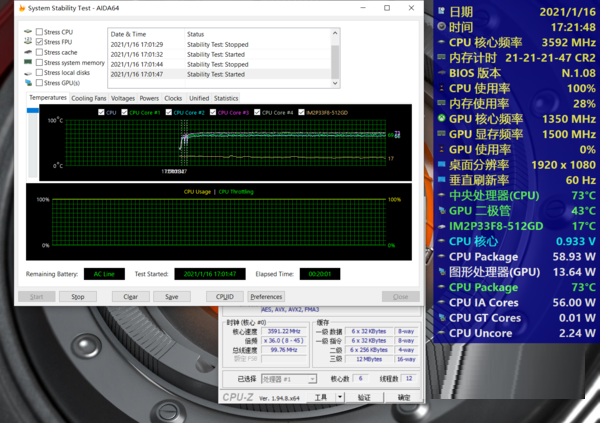Open the Statistics tab
The height and width of the screenshot is (423, 600).
(226, 98)
